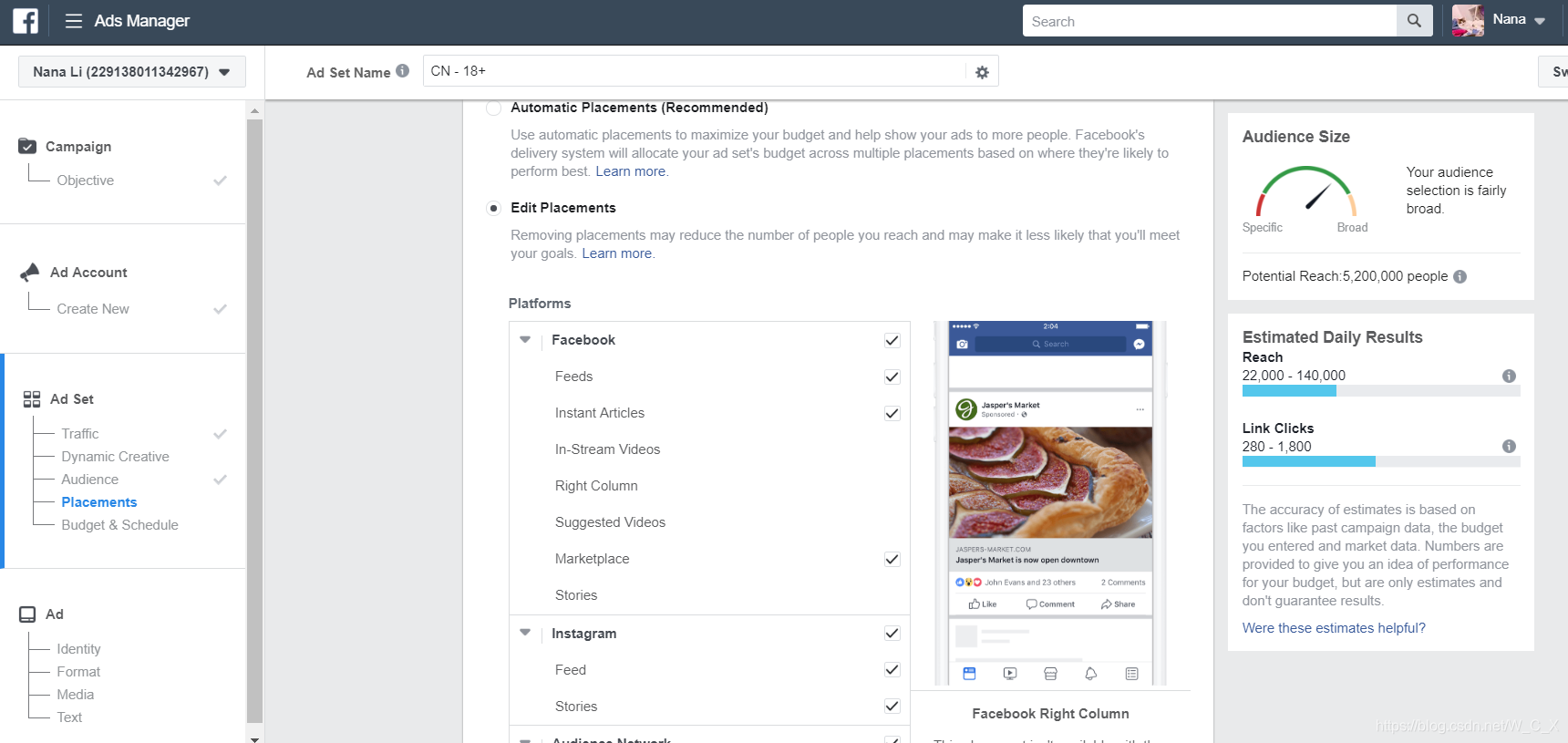Click Learn more under Automatic Placements
Viewport: 1568px width, 743px height.
tap(631, 171)
